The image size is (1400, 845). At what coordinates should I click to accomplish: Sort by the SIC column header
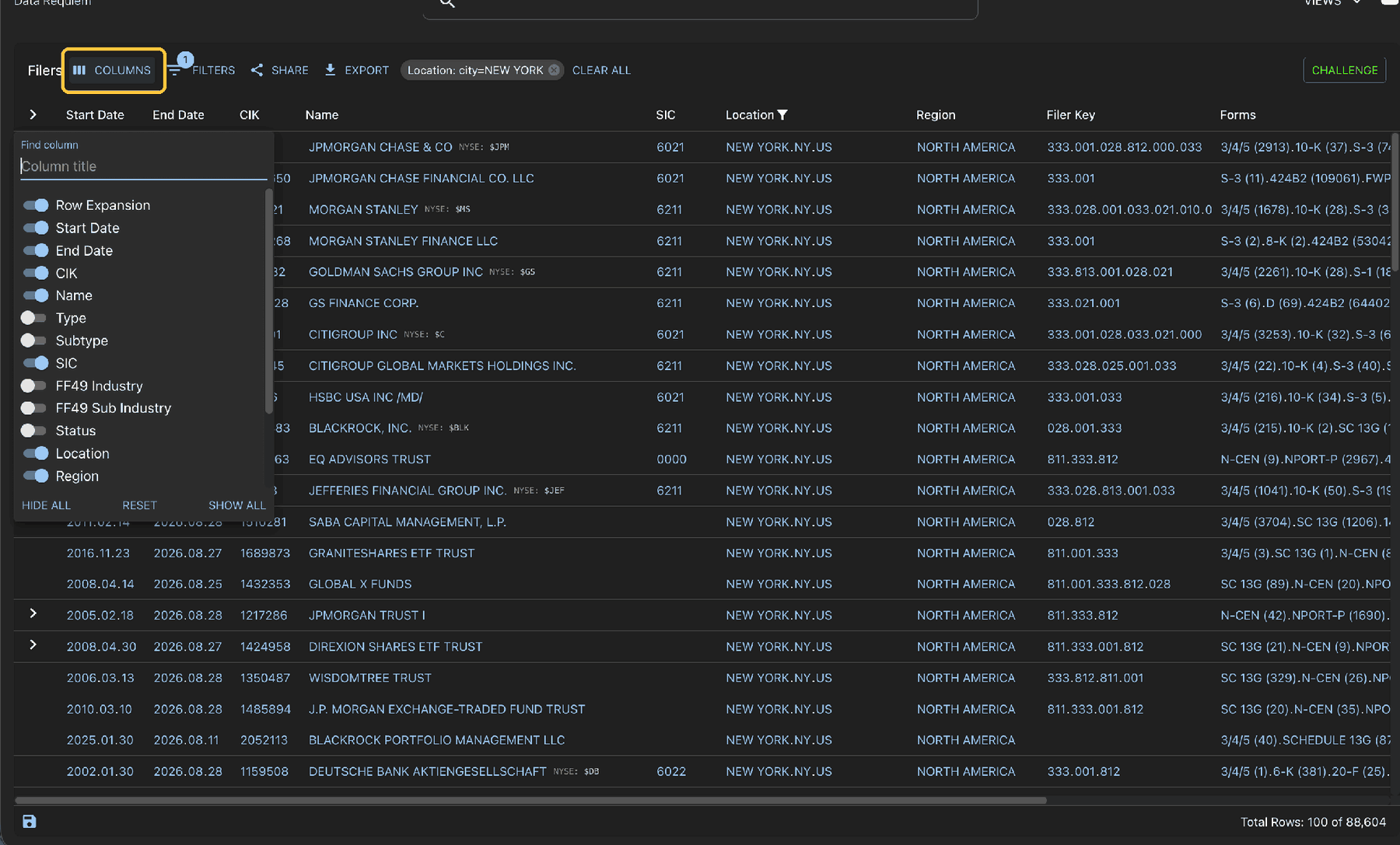tap(665, 115)
